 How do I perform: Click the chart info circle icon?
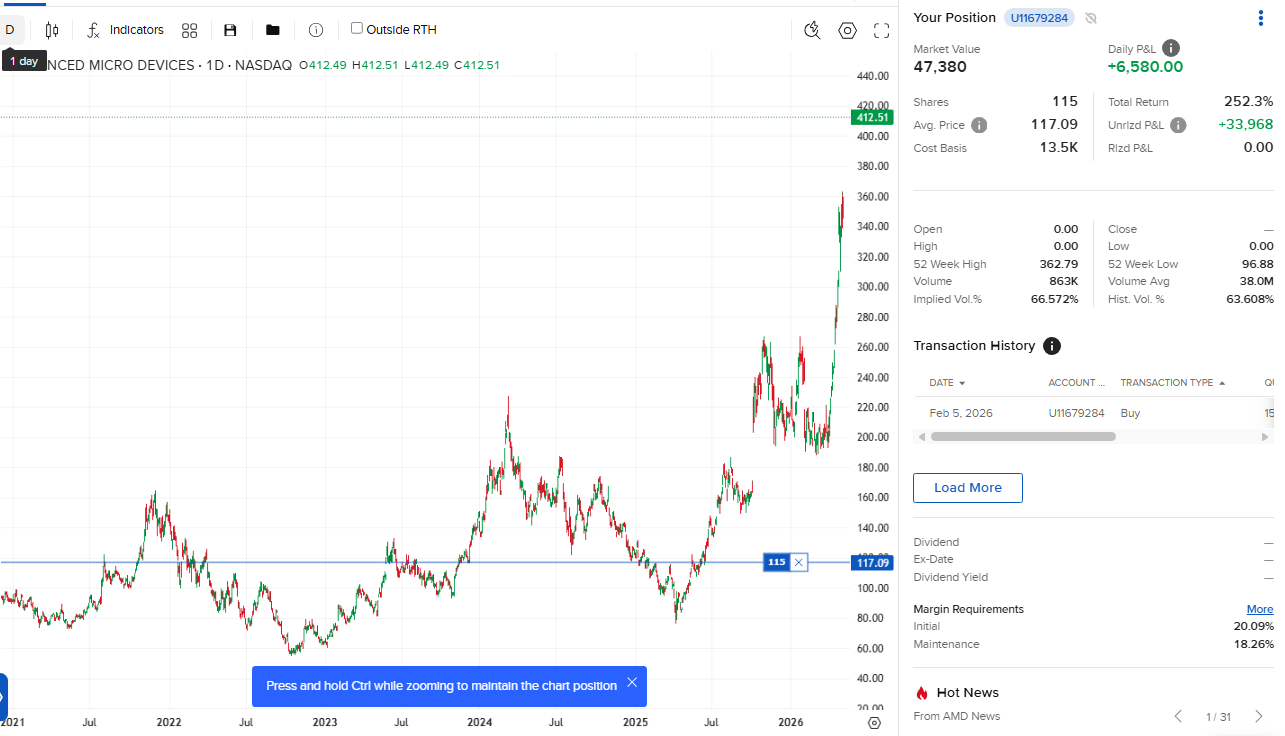click(316, 30)
